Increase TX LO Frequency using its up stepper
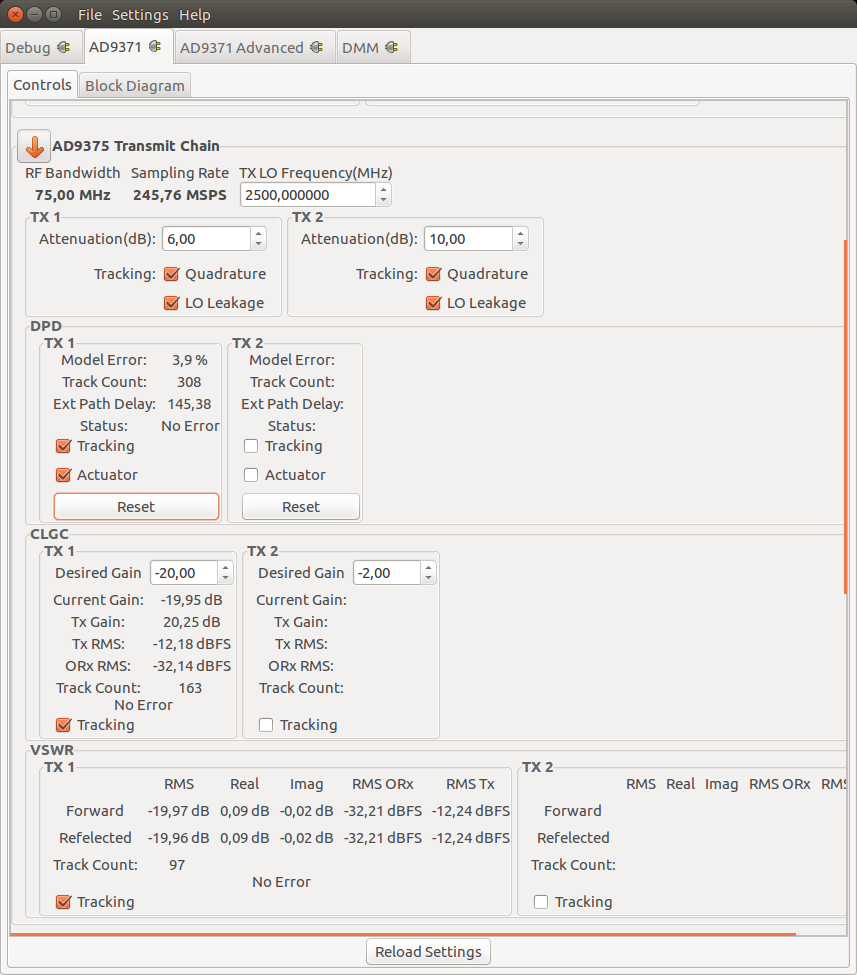Image resolution: width=857 pixels, height=975 pixels. pyautogui.click(x=383, y=189)
